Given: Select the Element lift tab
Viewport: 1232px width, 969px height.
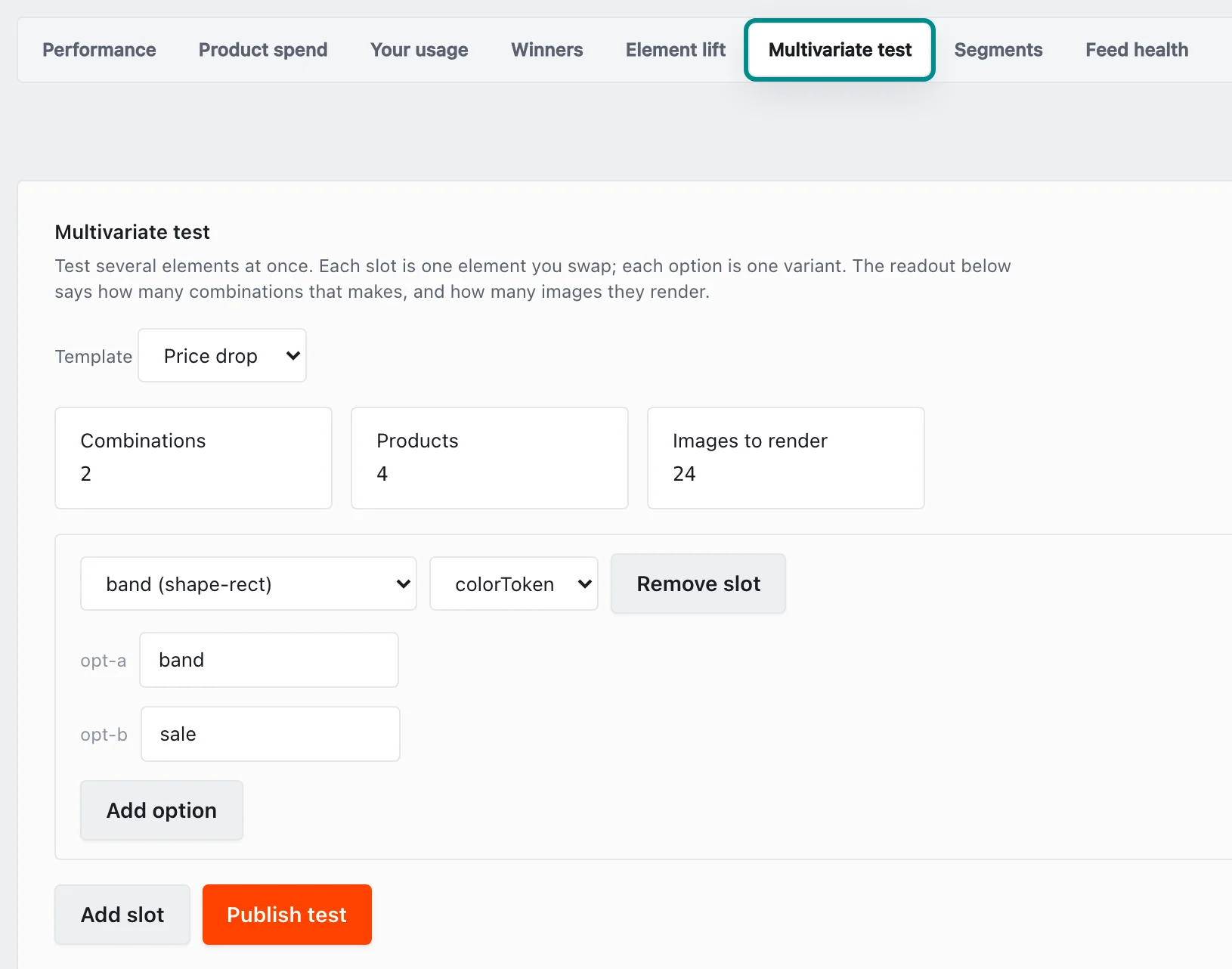Looking at the screenshot, I should pyautogui.click(x=676, y=50).
